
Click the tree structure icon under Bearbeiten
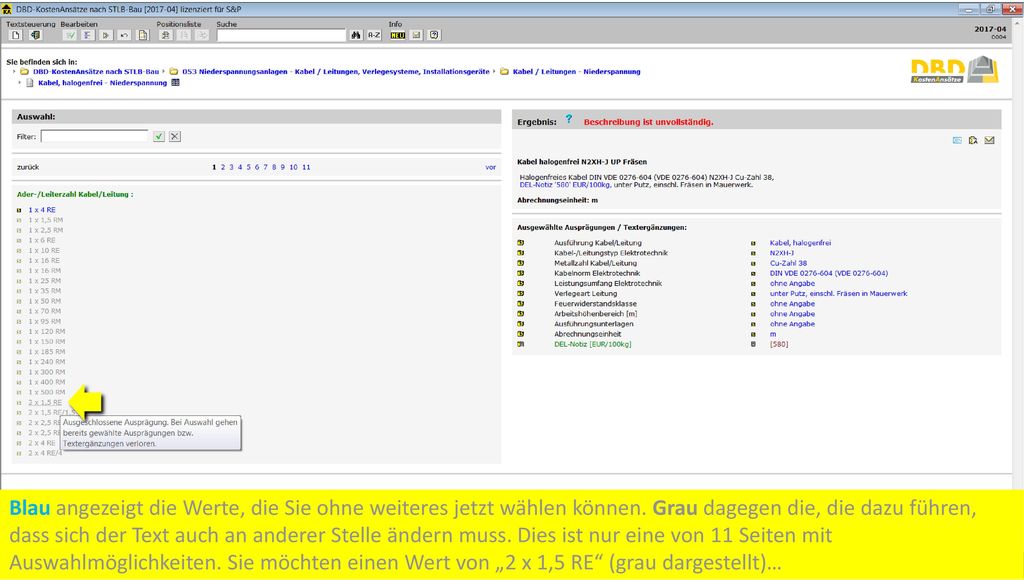click(x=88, y=35)
